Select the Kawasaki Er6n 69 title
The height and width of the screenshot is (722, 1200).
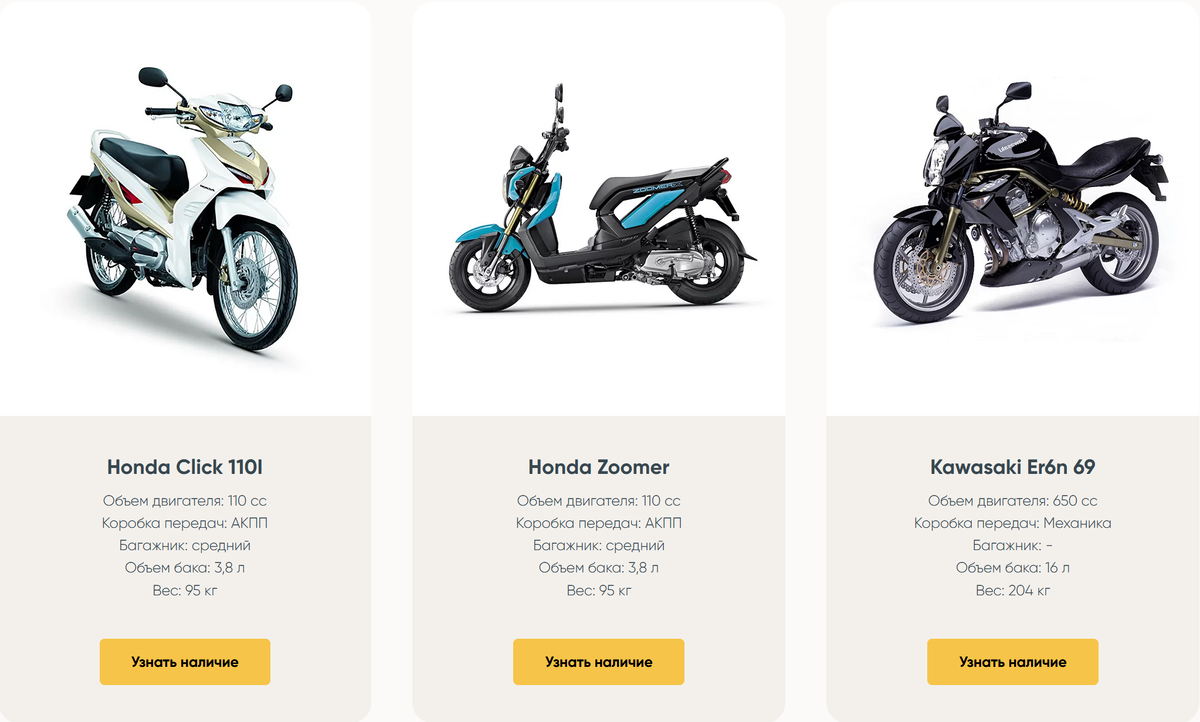tap(1013, 467)
